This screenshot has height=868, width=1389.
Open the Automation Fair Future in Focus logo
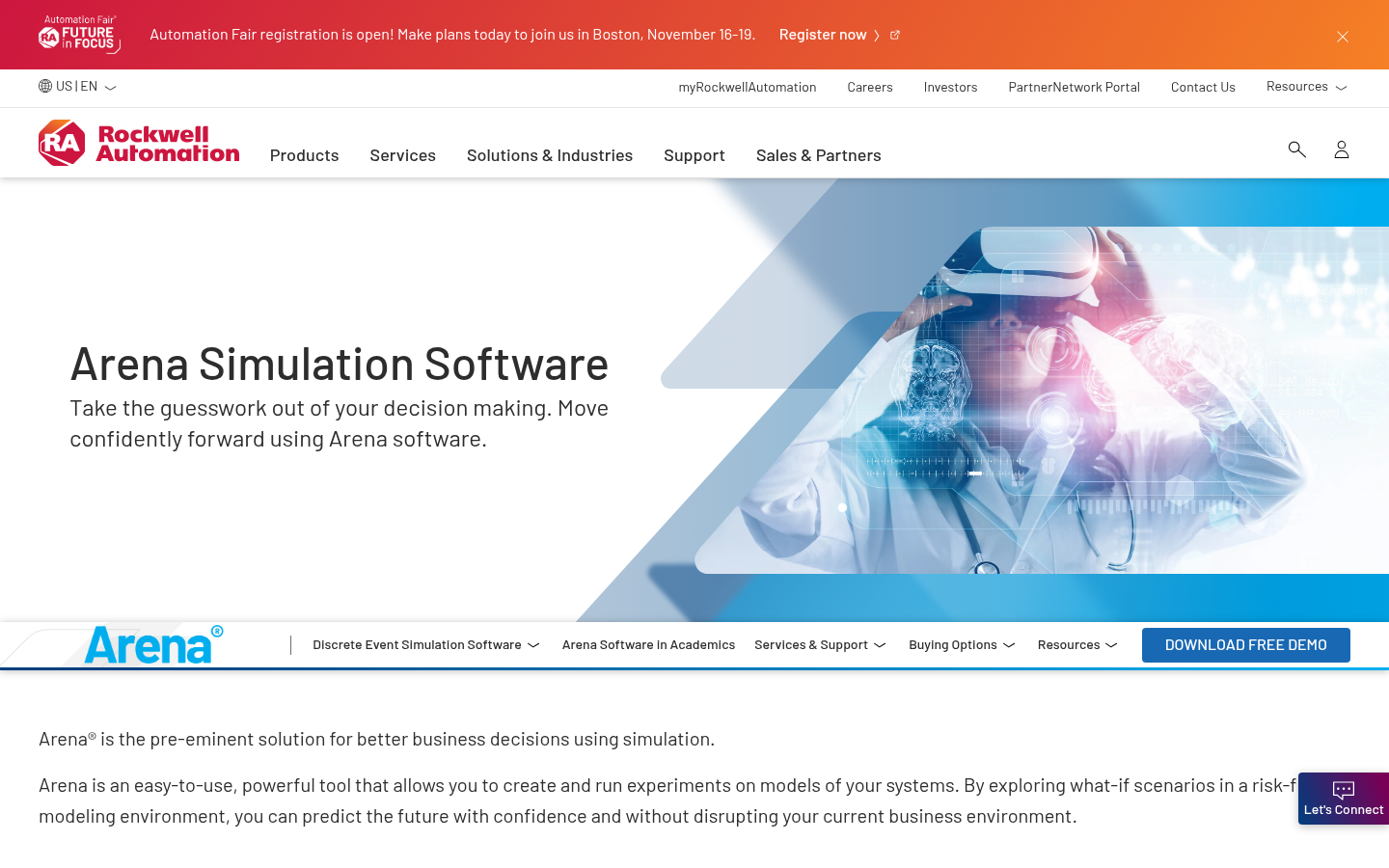(x=80, y=35)
